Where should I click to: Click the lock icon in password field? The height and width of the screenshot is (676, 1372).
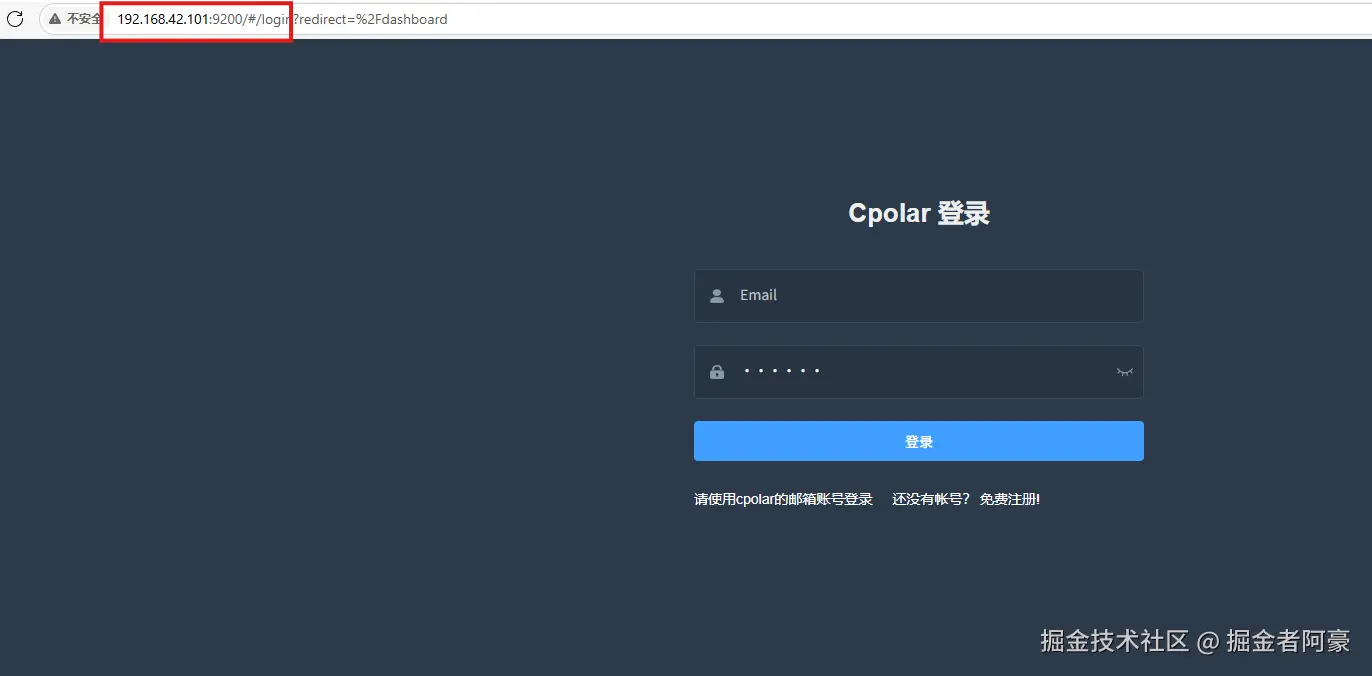[717, 372]
